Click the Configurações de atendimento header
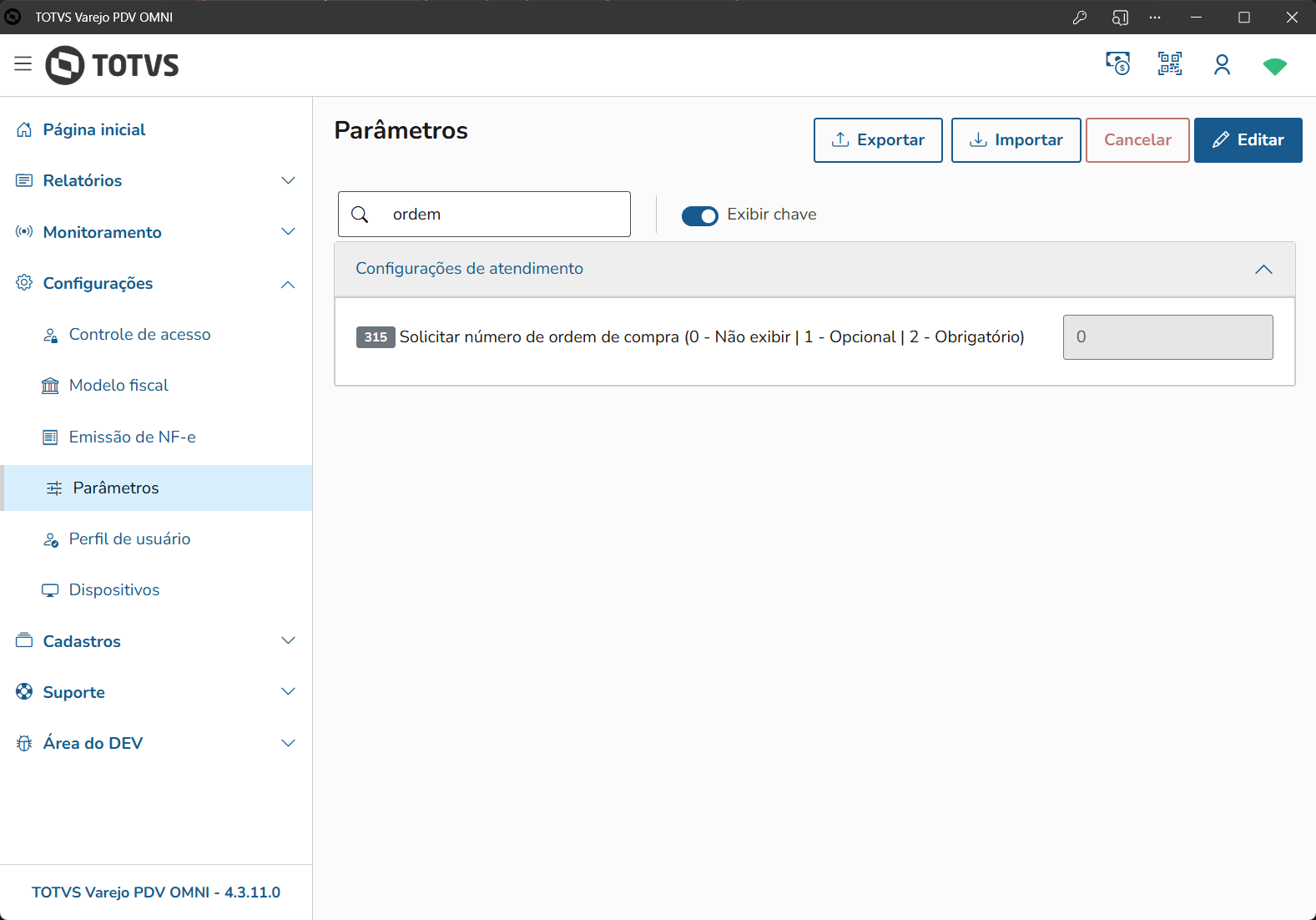The image size is (1316, 920). point(814,269)
